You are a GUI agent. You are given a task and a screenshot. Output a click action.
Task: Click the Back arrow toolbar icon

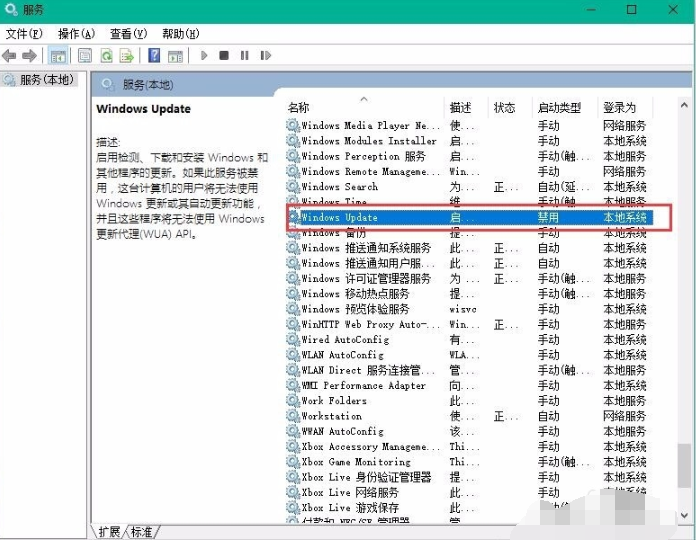9,56
